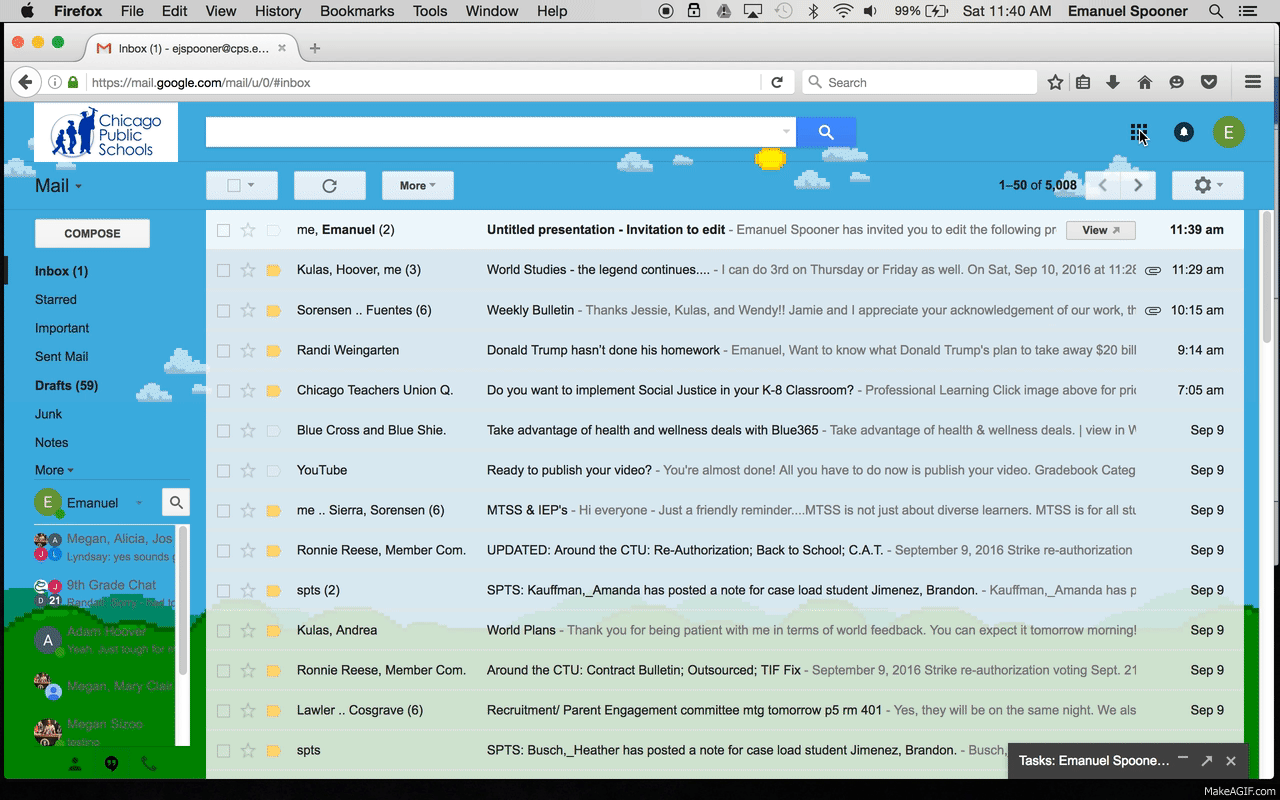The width and height of the screenshot is (1280, 800).
Task: Expand the More labels list in sidebar
Action: coord(54,470)
